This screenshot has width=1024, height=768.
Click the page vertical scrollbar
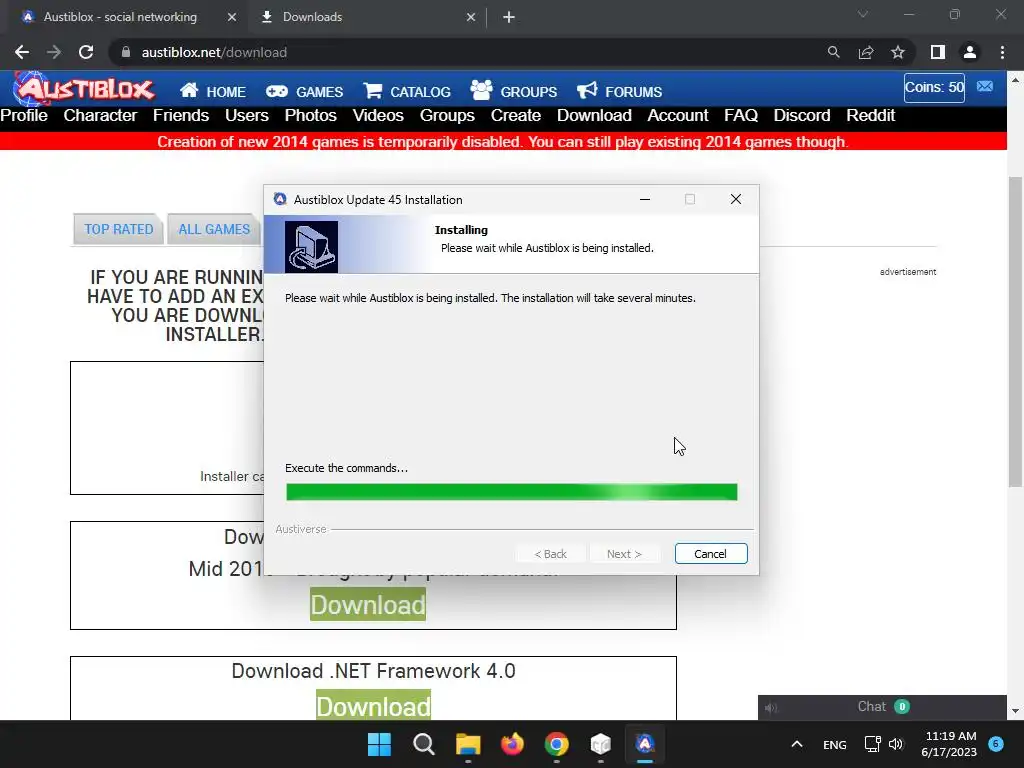(1015, 332)
